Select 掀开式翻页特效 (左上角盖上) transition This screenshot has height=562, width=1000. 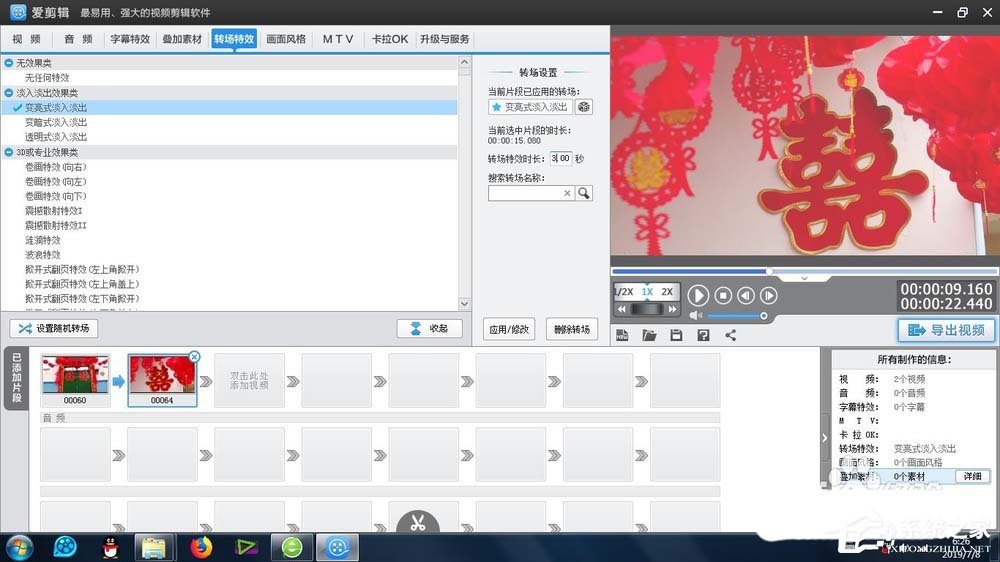click(82, 285)
